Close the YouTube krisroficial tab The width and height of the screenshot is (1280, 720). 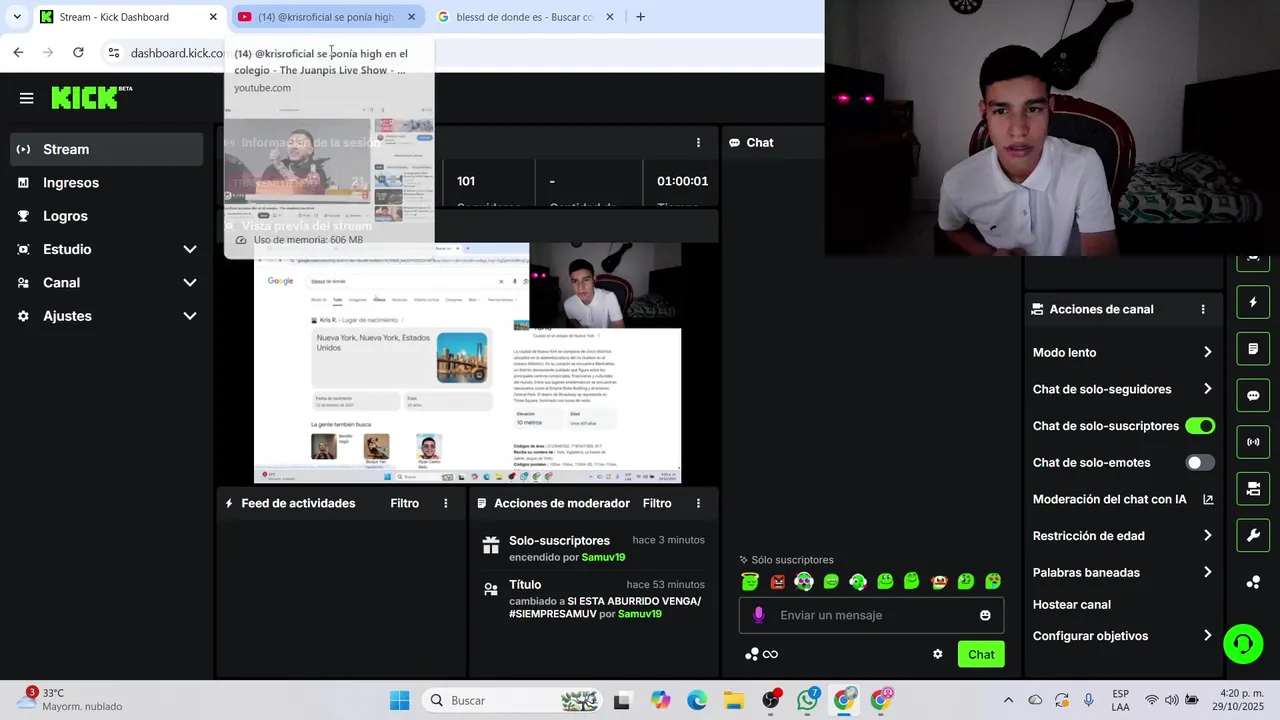(x=411, y=17)
